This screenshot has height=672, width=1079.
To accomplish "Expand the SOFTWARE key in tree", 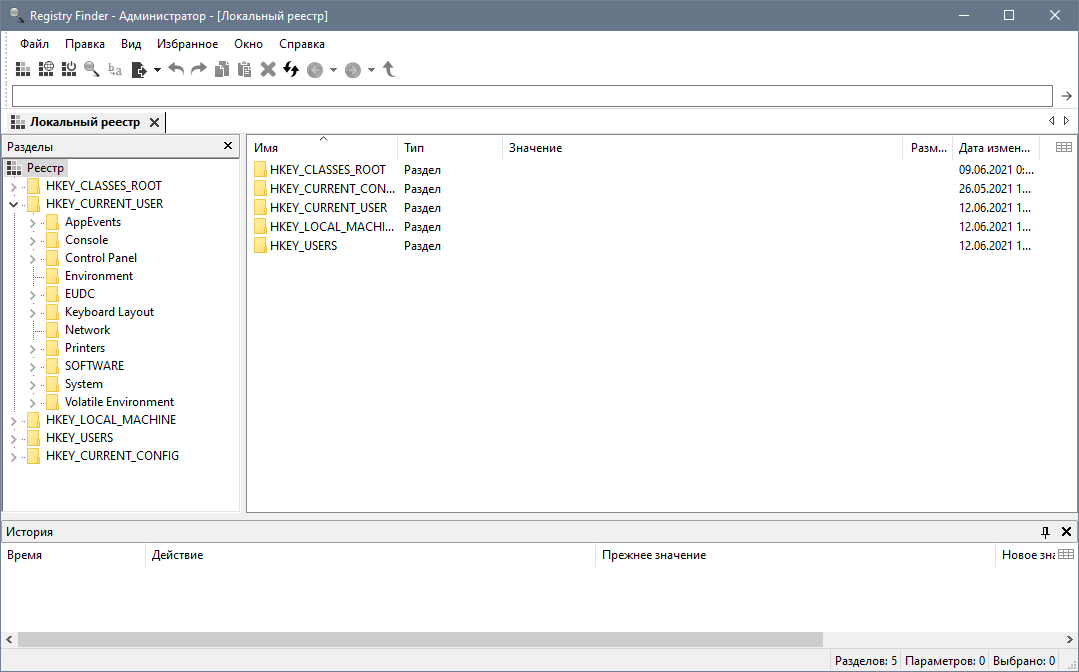I will click(x=32, y=366).
